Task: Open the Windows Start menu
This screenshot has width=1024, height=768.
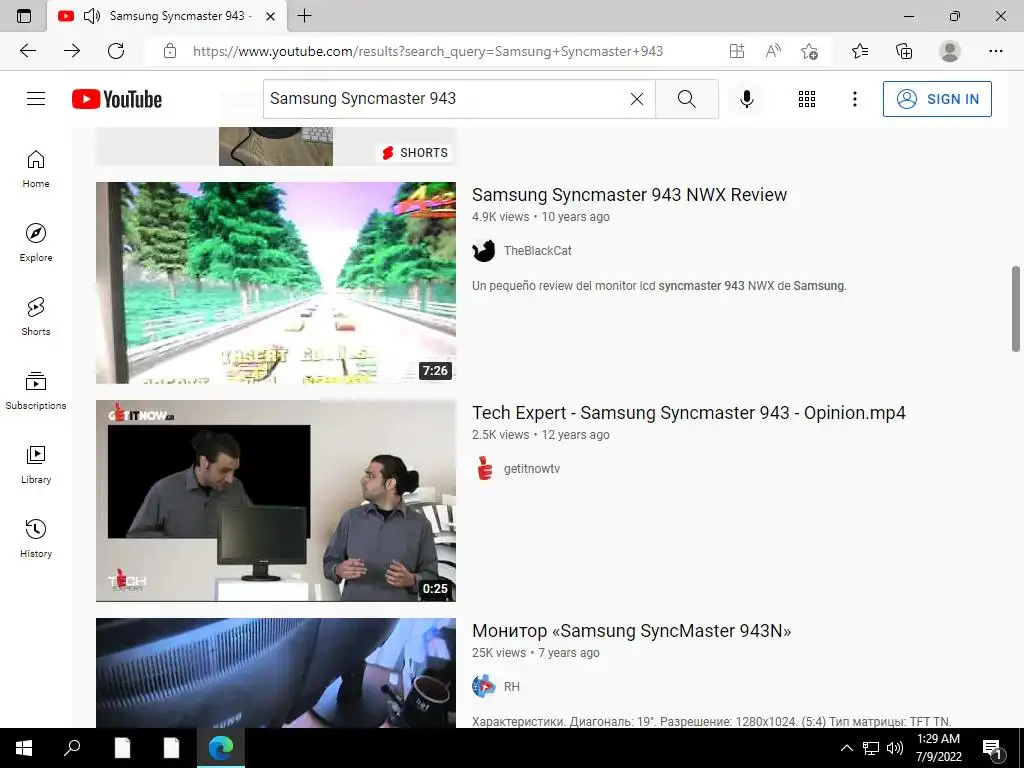Action: click(24, 748)
